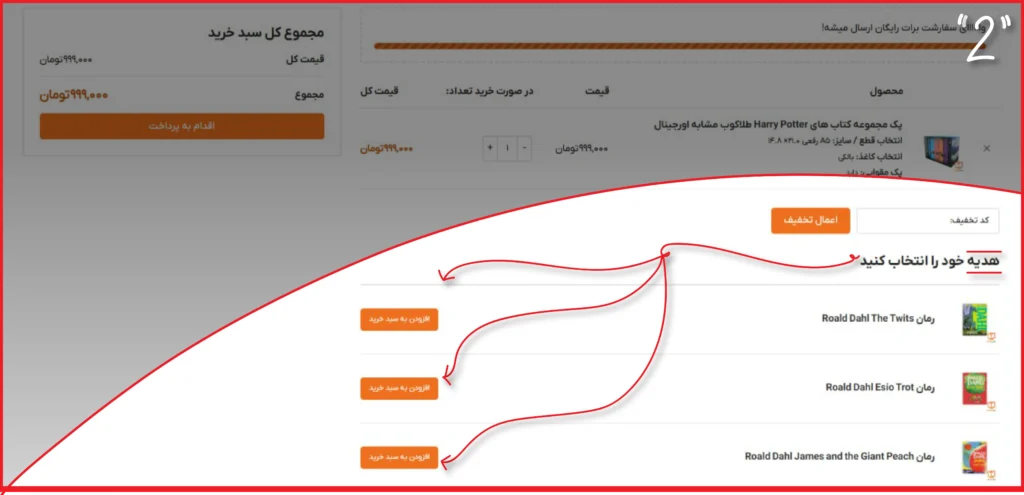
Task: Open the Harry Potter pack product title
Action: click(778, 125)
